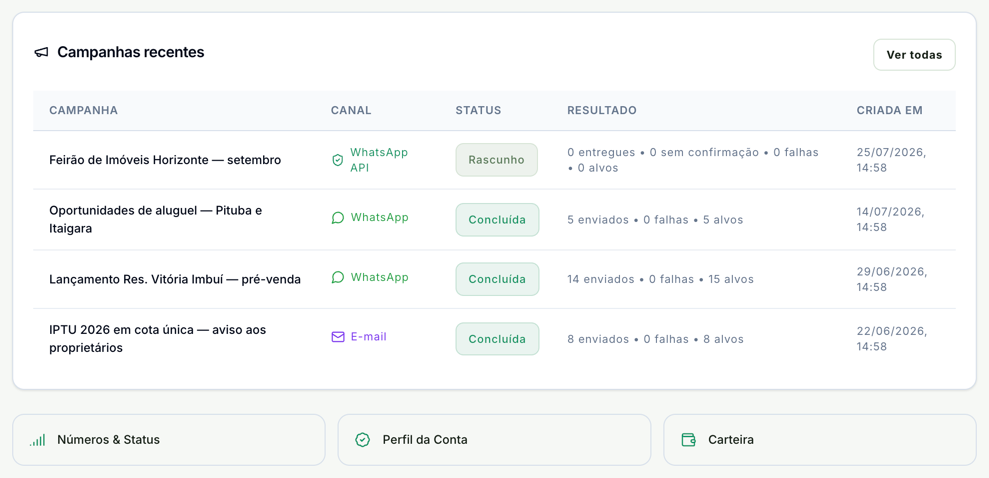Open the Carteira card
Screen dimensions: 989x478
coord(820,440)
